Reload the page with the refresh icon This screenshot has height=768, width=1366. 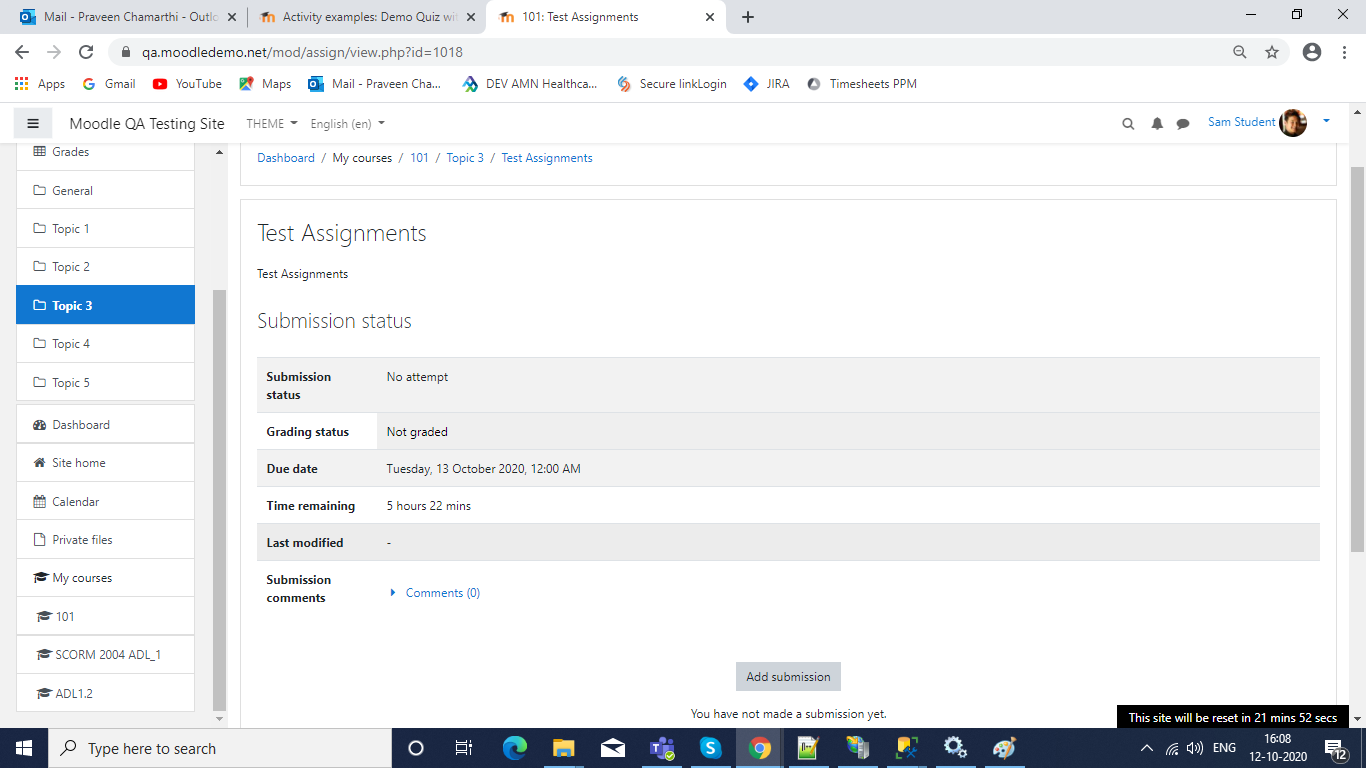(x=86, y=52)
